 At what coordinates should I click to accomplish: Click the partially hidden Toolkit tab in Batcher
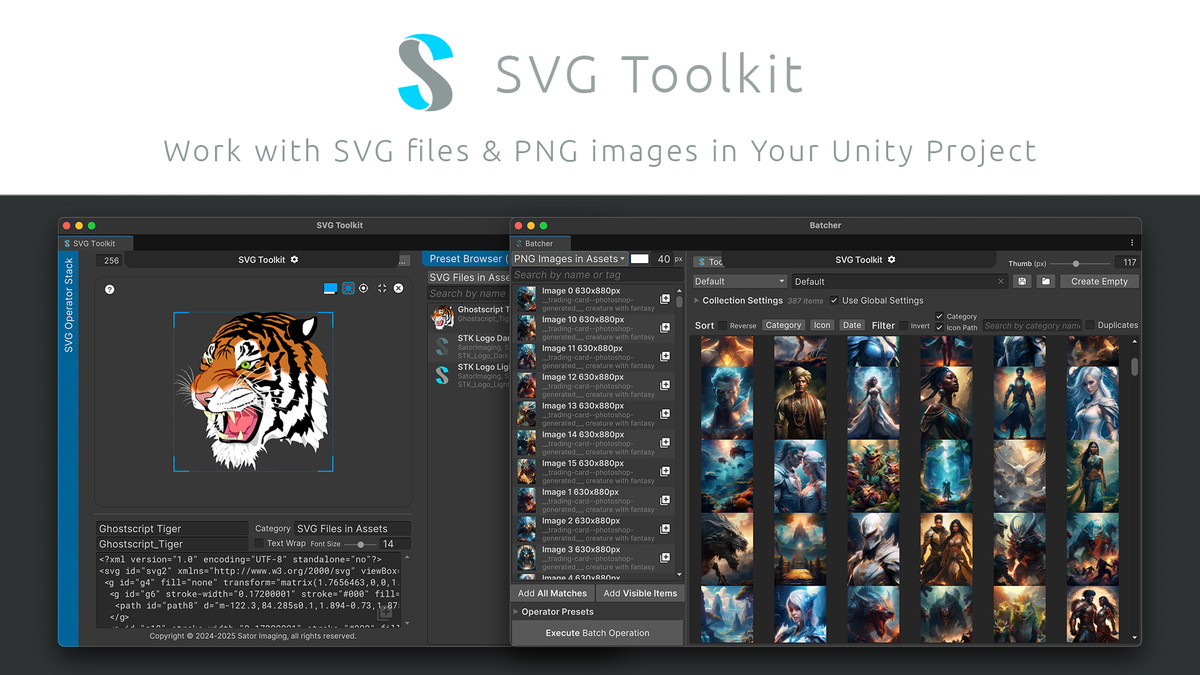point(709,261)
